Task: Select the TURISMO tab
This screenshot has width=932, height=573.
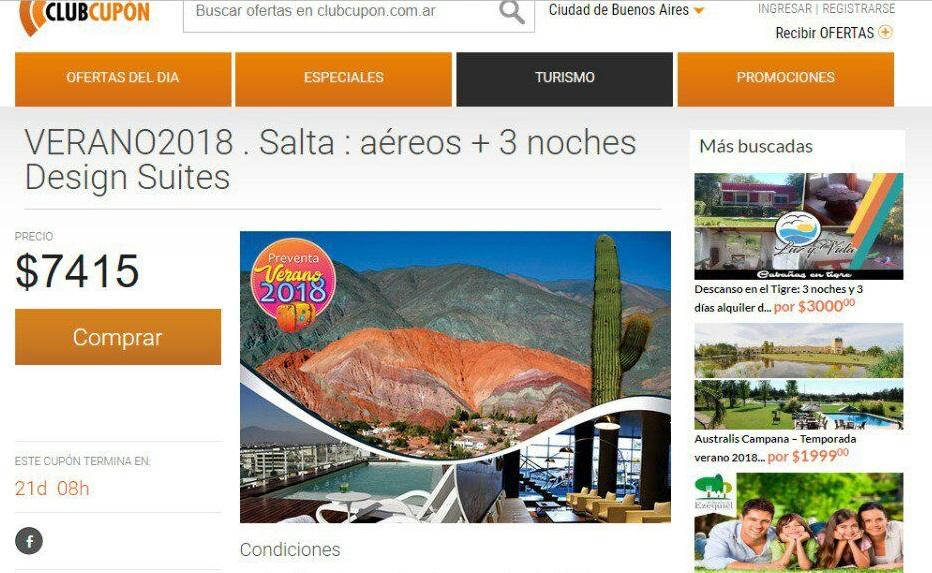Action: 565,79
